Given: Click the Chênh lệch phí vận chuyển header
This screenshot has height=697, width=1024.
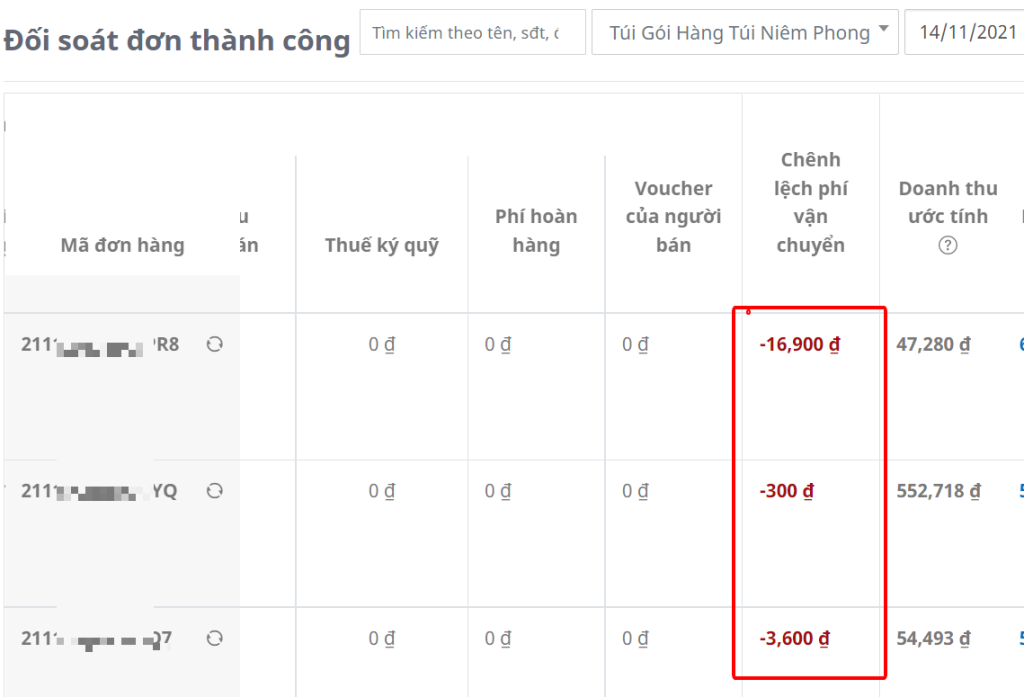Looking at the screenshot, I should (x=811, y=202).
